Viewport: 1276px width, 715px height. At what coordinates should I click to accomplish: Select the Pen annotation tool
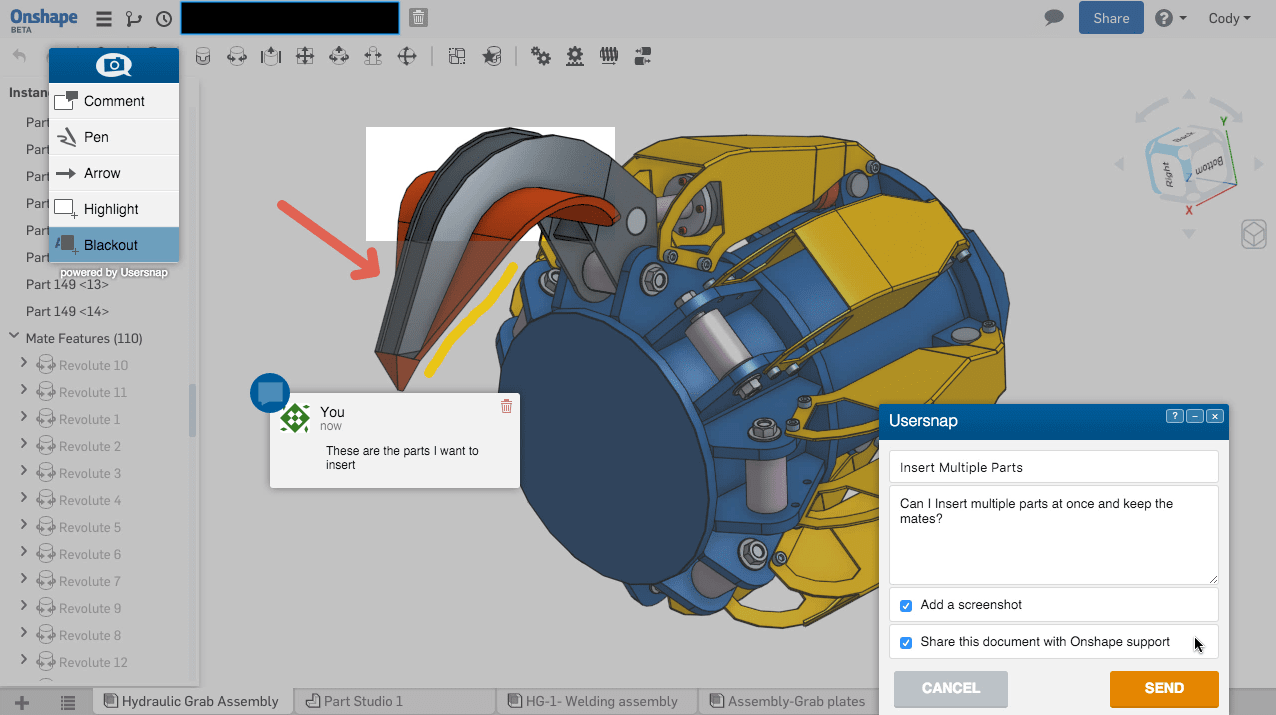[95, 136]
